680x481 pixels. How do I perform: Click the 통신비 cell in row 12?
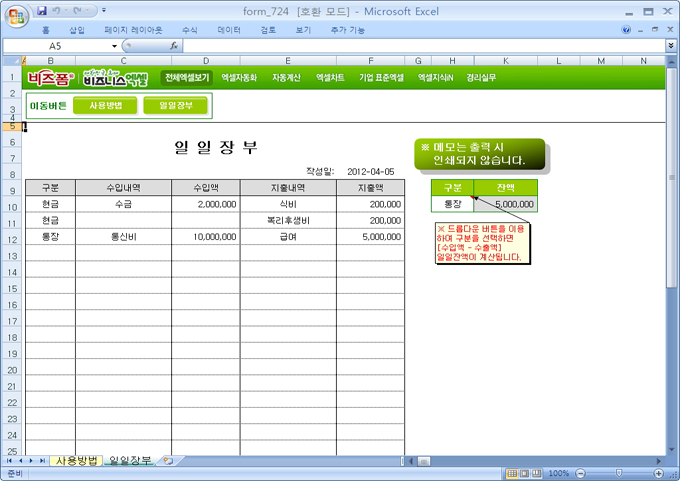click(123, 237)
